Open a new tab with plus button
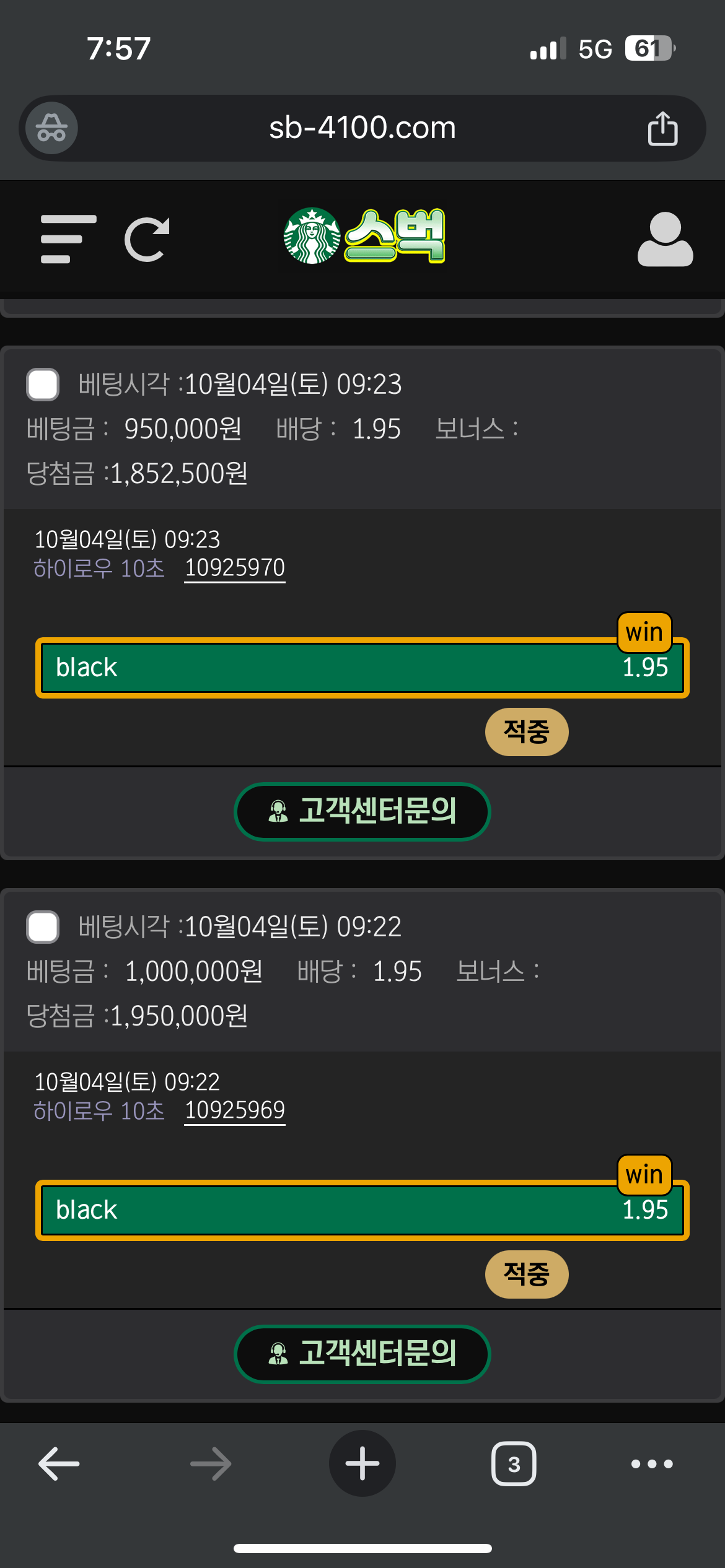This screenshot has width=725, height=1568. 362,1464
